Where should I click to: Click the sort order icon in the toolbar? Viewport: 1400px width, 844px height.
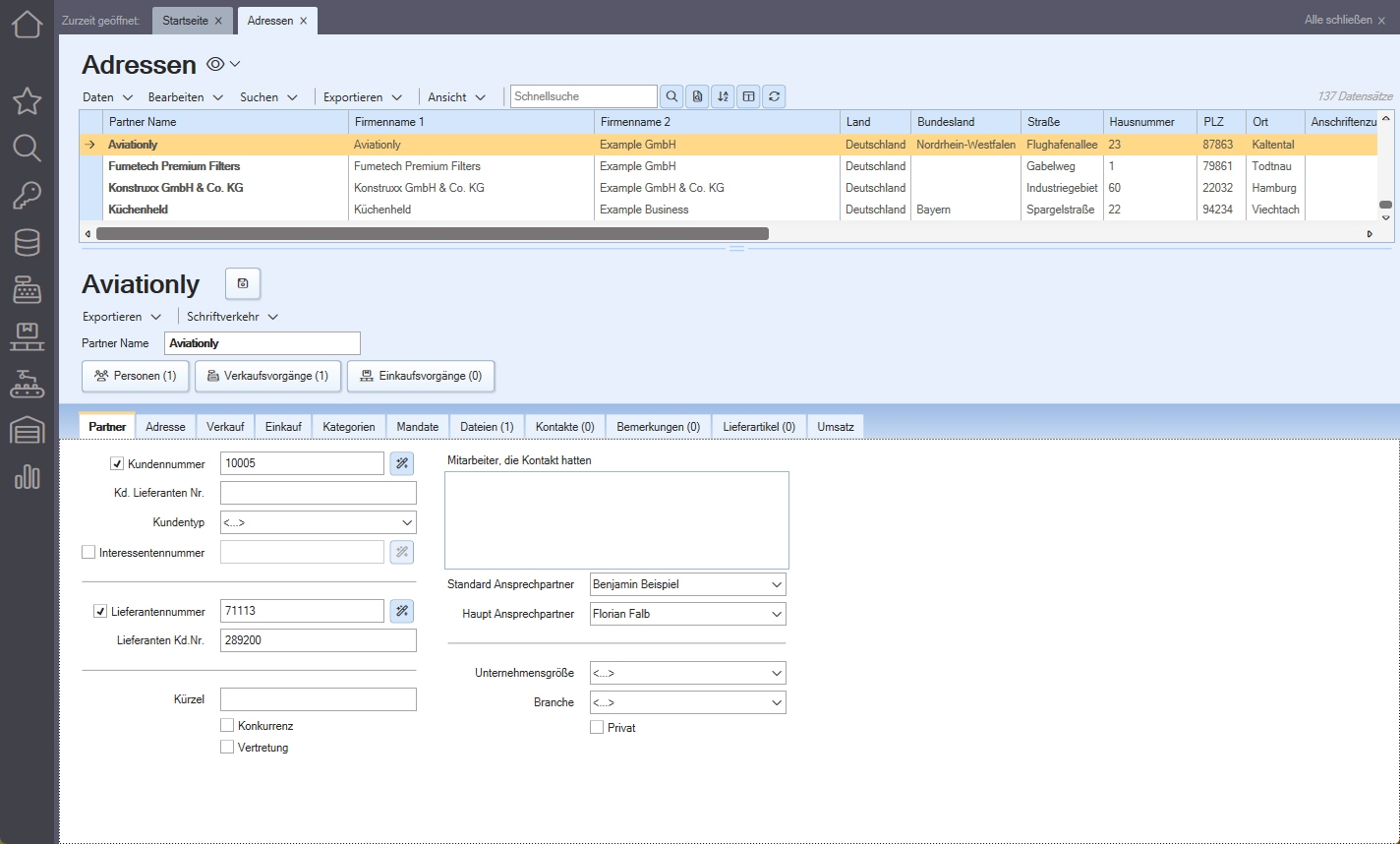tap(723, 96)
